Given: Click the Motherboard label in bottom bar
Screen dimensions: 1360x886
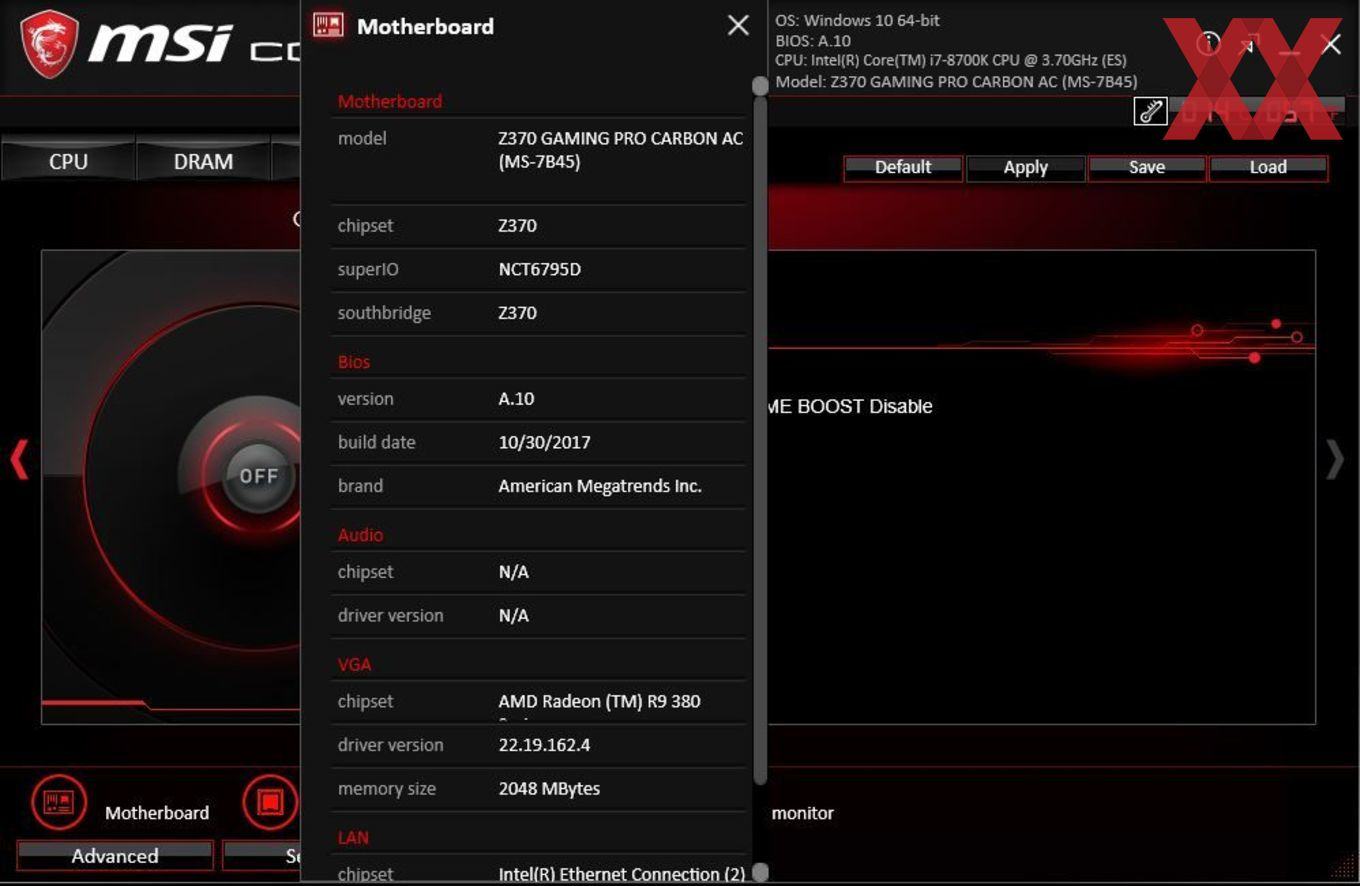Looking at the screenshot, I should 157,813.
